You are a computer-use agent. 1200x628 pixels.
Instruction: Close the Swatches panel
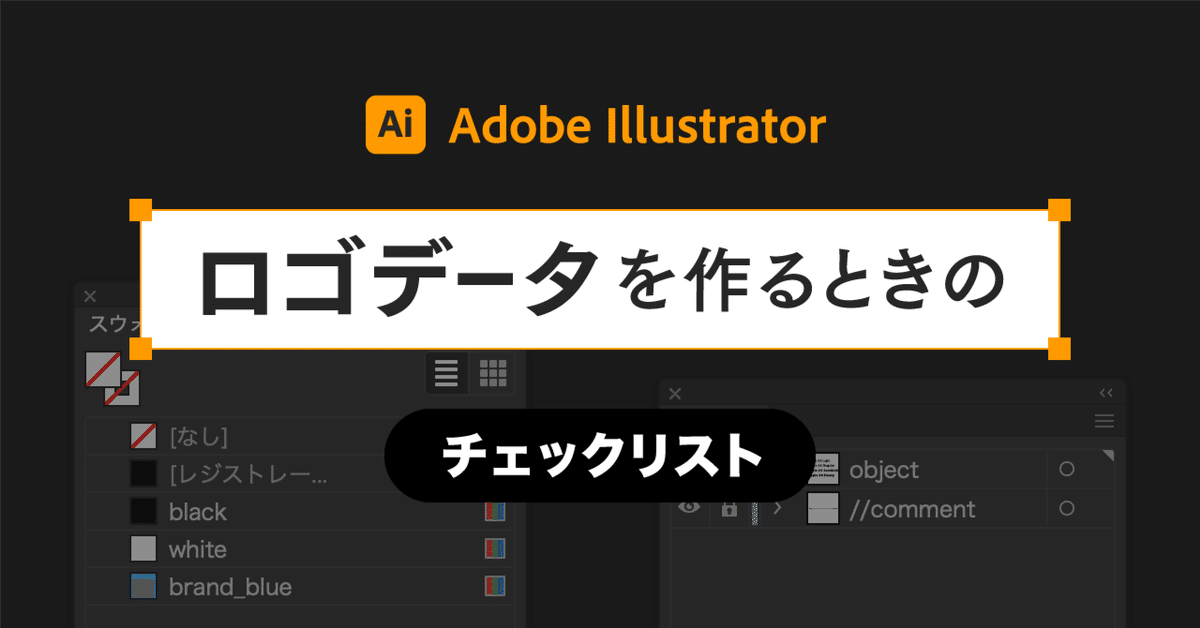(x=90, y=295)
